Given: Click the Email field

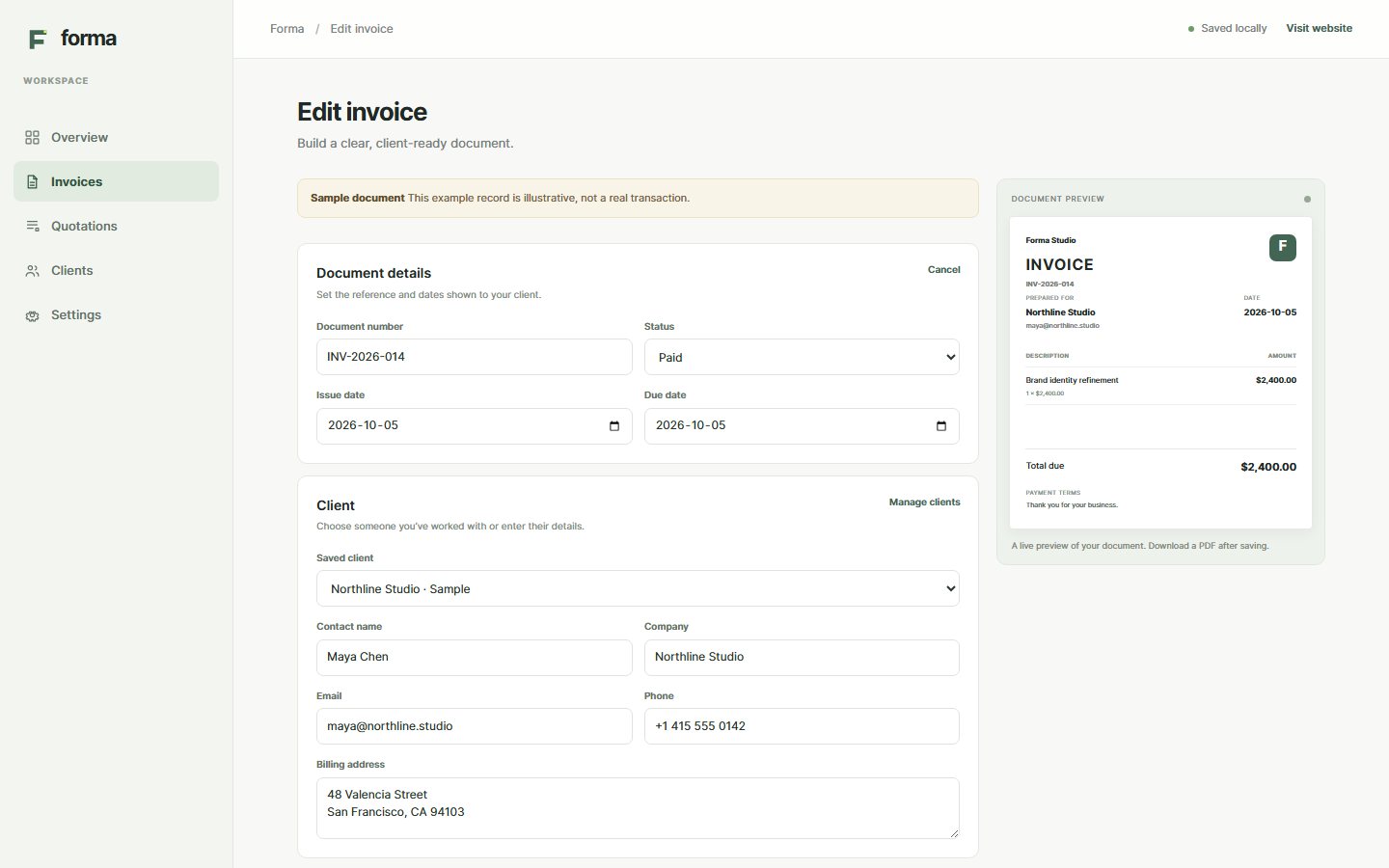Looking at the screenshot, I should tap(474, 726).
